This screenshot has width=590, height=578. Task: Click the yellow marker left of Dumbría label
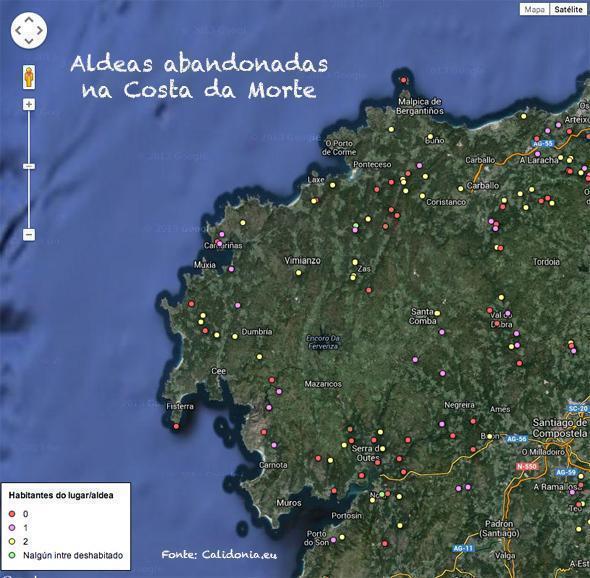[x=235, y=336]
